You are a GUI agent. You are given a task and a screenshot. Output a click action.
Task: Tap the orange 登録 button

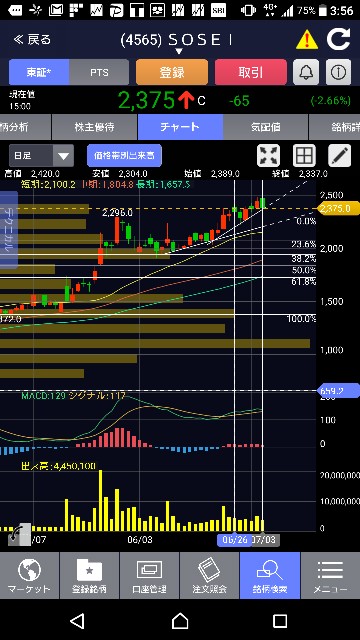172,72
